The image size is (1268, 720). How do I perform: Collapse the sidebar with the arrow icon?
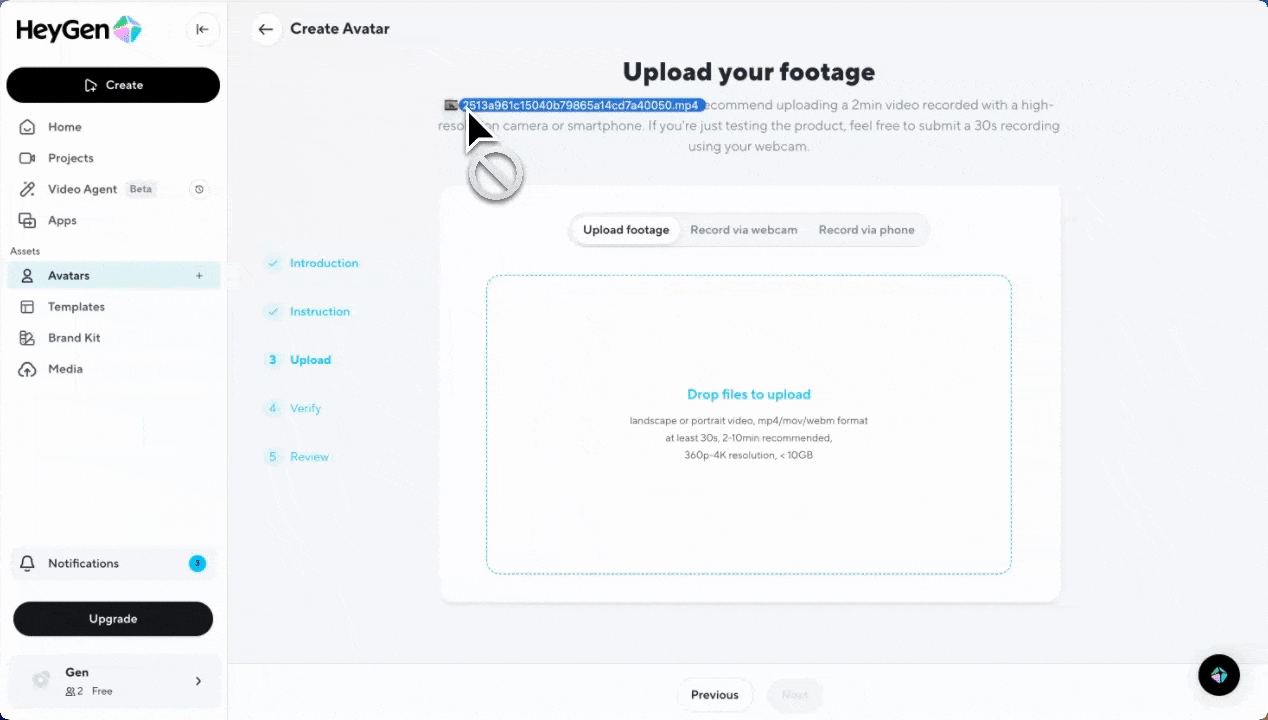tap(202, 29)
